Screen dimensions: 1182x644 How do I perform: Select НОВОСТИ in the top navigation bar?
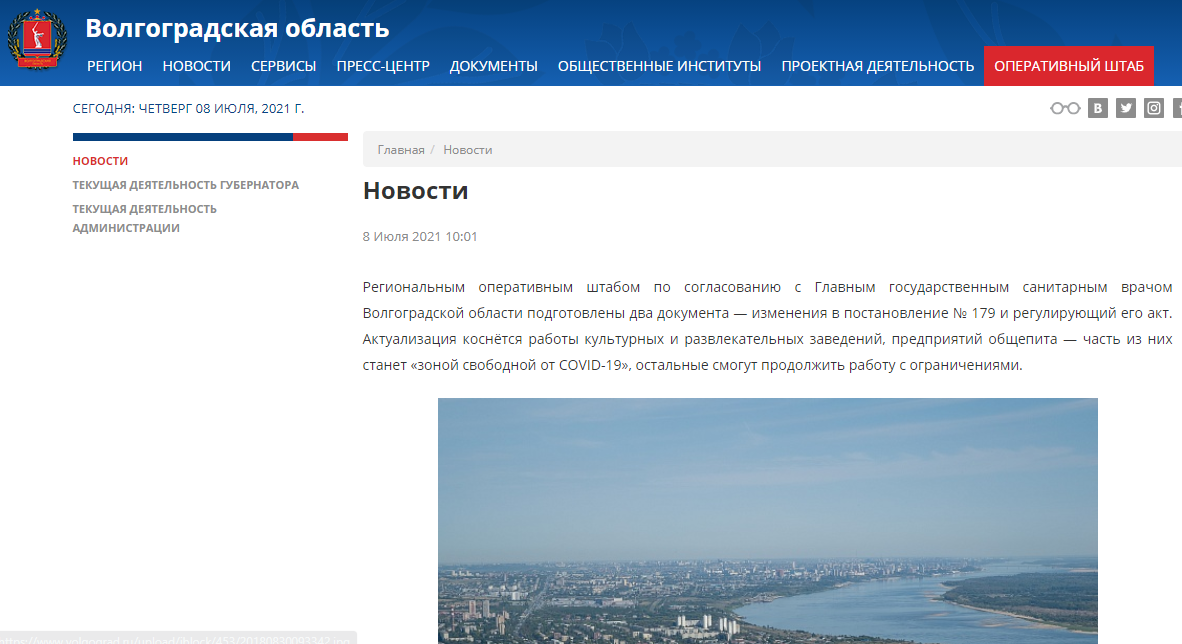(x=196, y=65)
